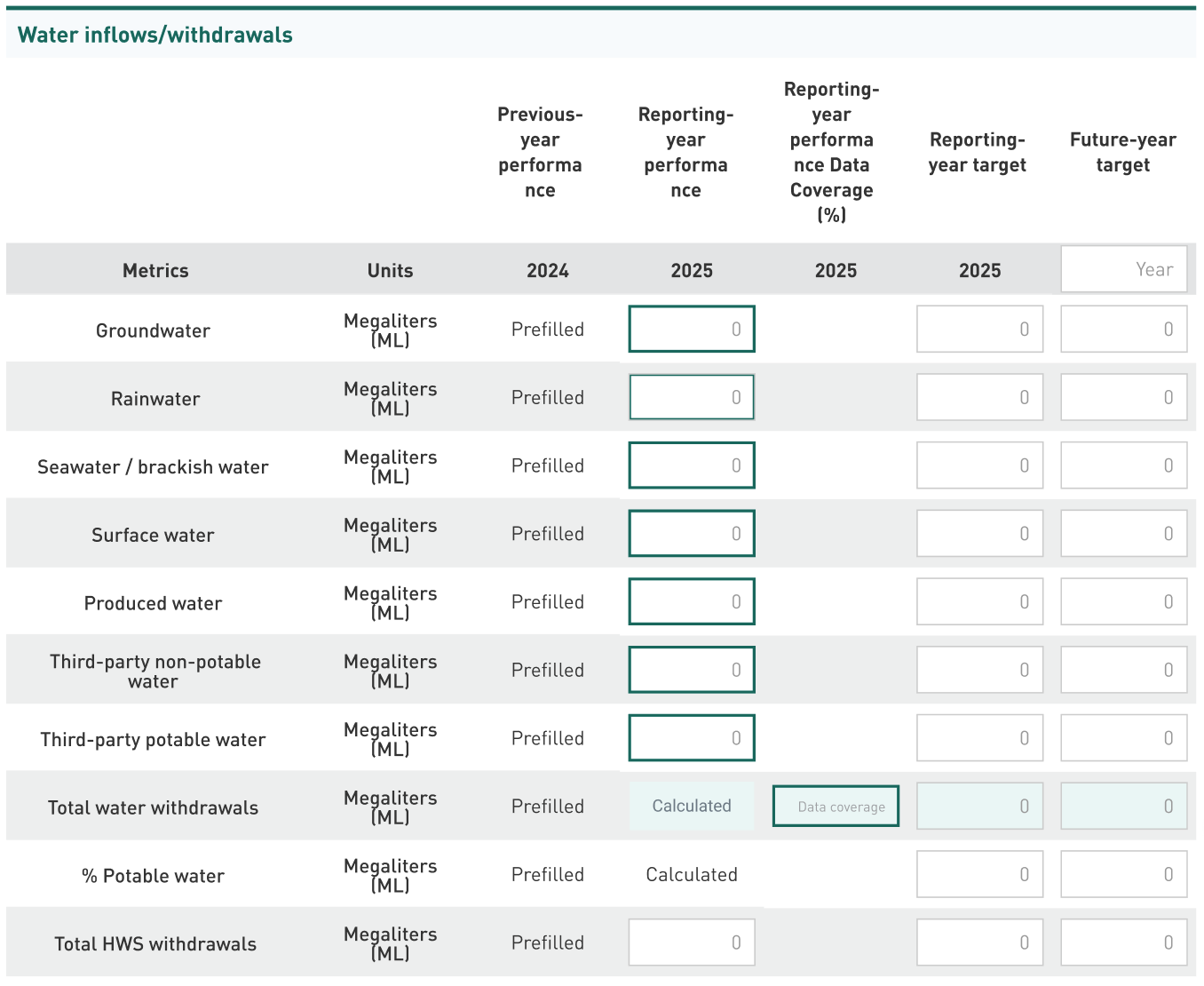Select Third-party non-potable water performance field
Screen dimensions: 1204x986
[x=692, y=670]
